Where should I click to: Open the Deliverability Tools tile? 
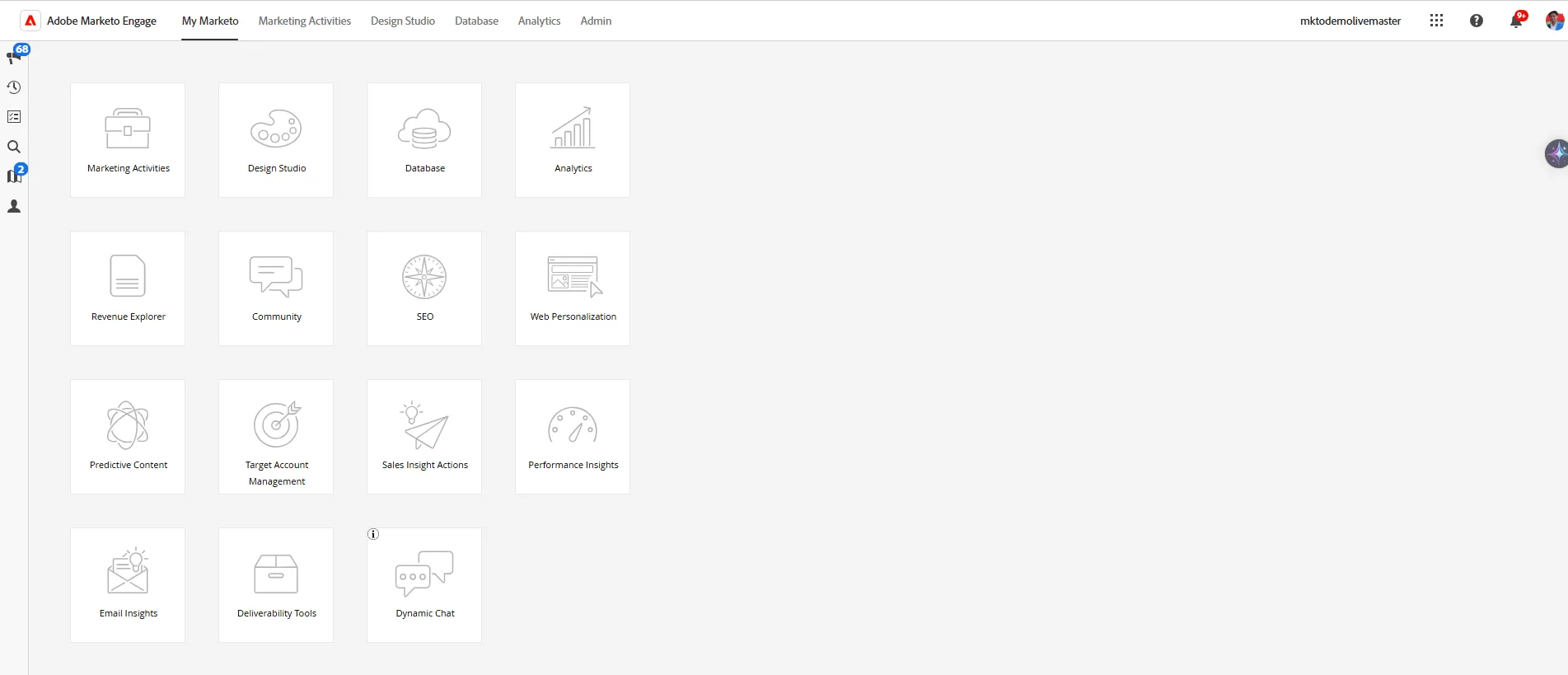click(276, 585)
